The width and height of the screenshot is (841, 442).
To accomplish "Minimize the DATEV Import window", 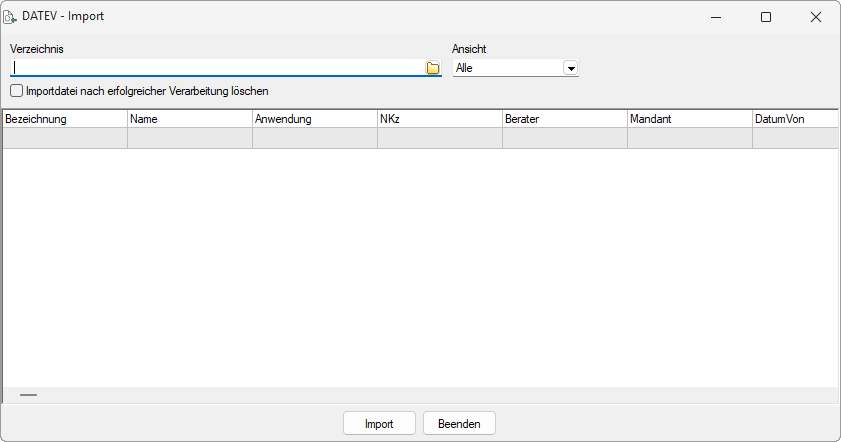I will (x=715, y=17).
